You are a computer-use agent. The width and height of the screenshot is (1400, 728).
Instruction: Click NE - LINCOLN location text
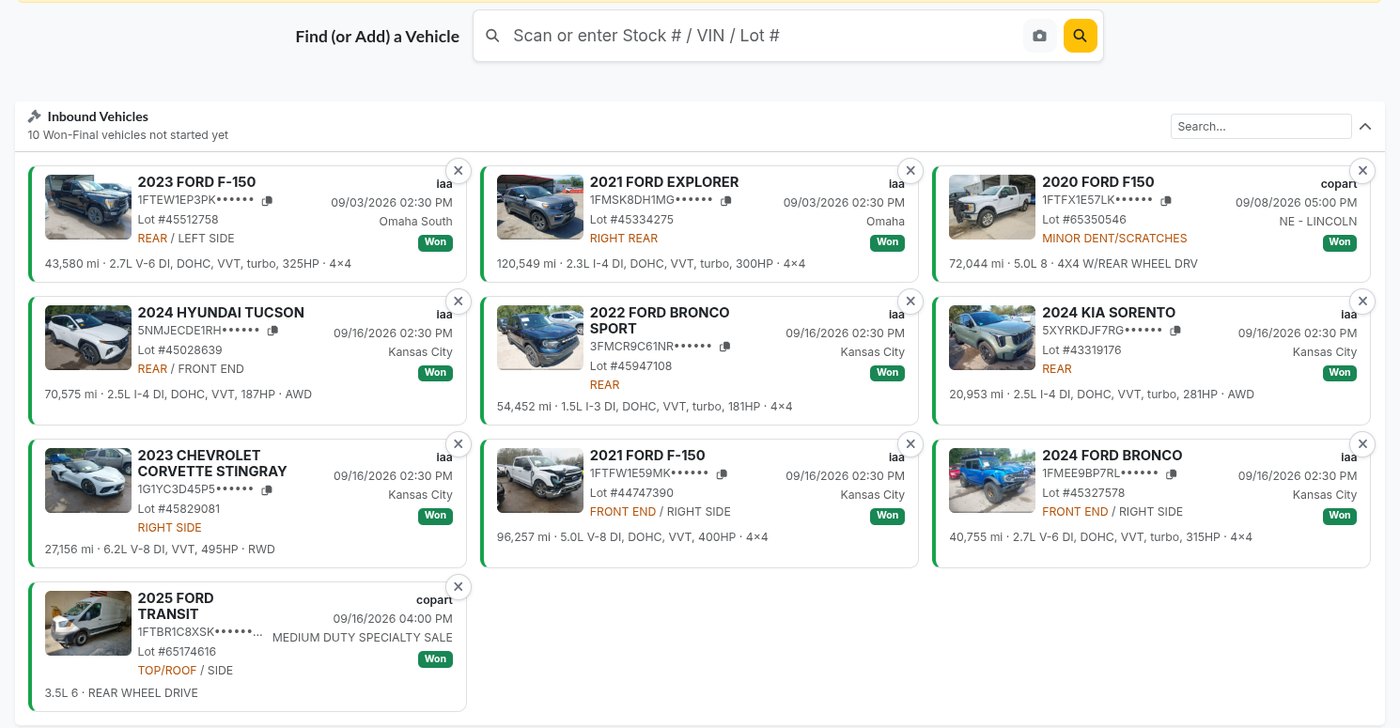(x=1318, y=222)
